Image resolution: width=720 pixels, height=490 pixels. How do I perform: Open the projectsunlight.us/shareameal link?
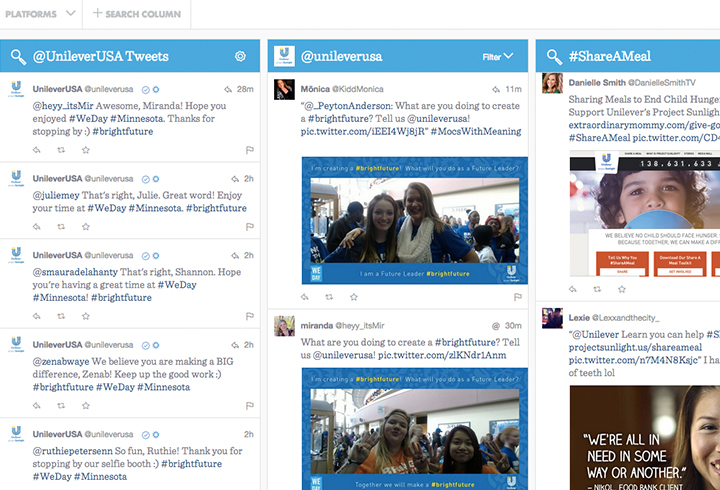point(636,347)
